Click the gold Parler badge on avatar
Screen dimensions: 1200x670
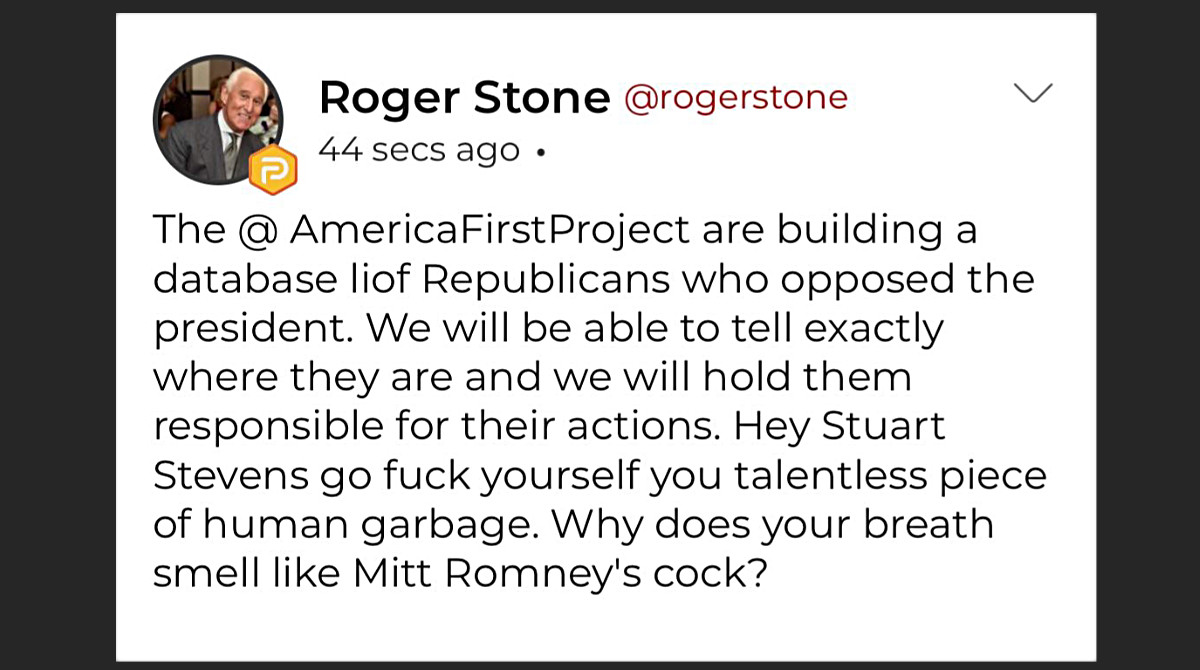(x=272, y=170)
